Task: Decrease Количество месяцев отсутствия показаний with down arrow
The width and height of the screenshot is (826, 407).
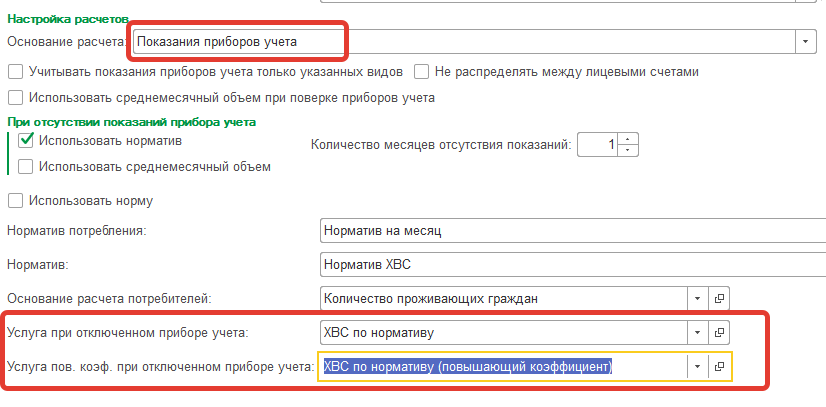Action: 628,150
